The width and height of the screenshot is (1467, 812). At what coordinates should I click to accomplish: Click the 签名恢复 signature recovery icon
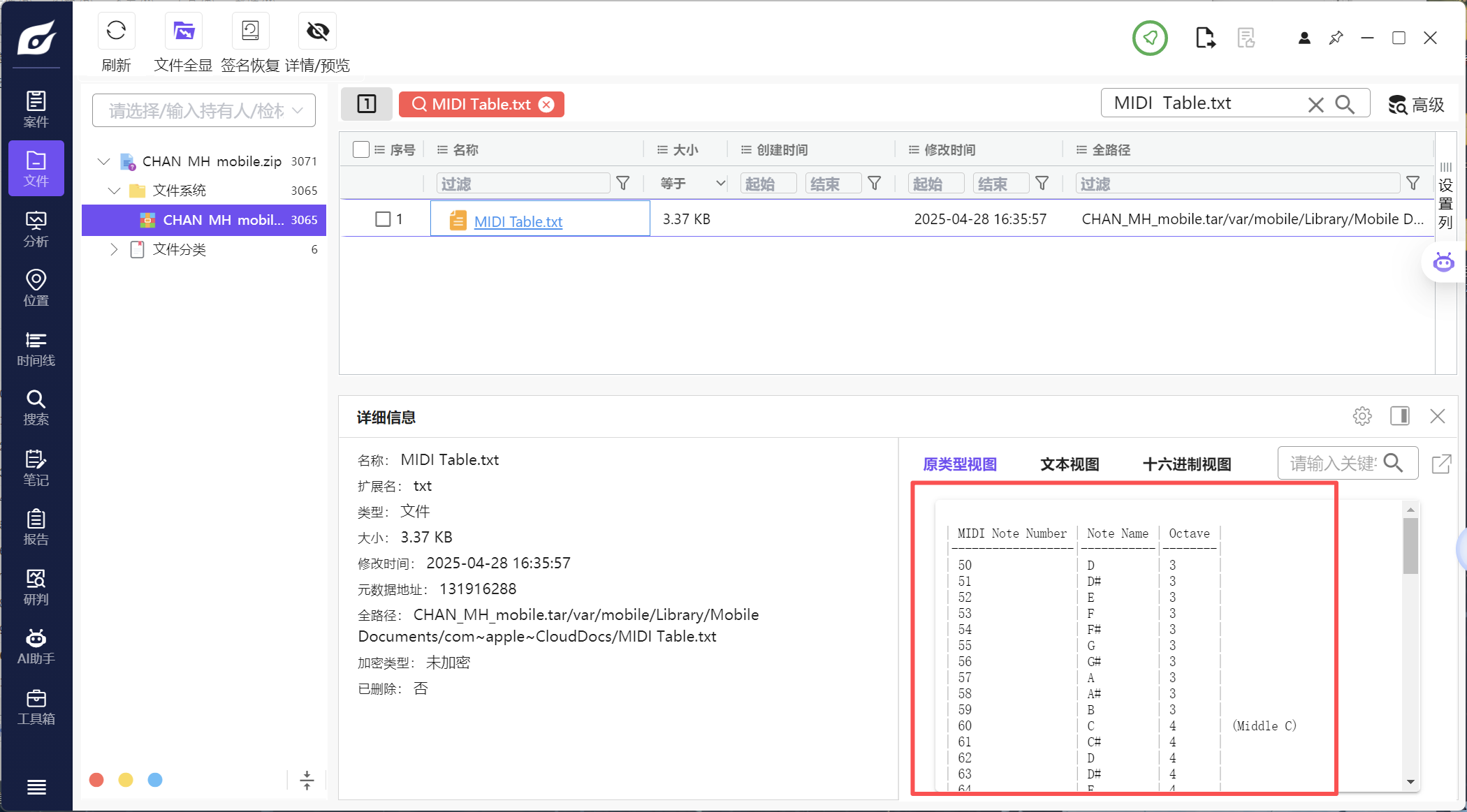coord(250,31)
